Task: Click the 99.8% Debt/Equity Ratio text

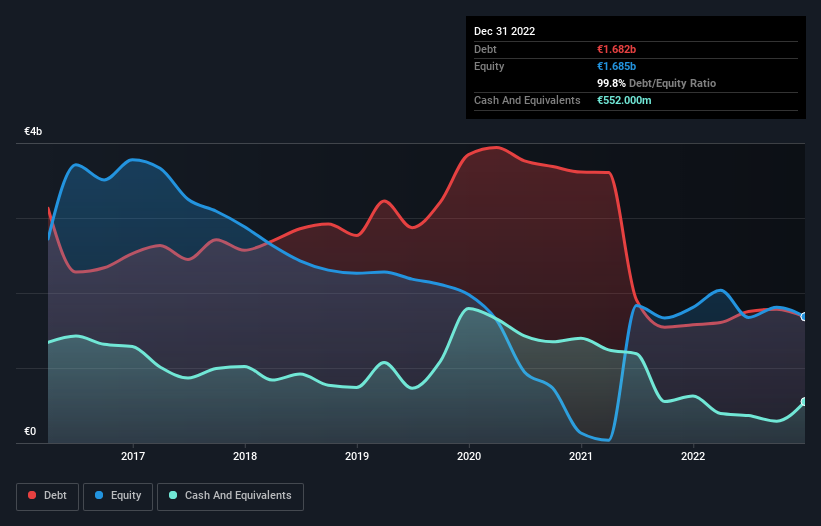Action: pyautogui.click(x=656, y=83)
